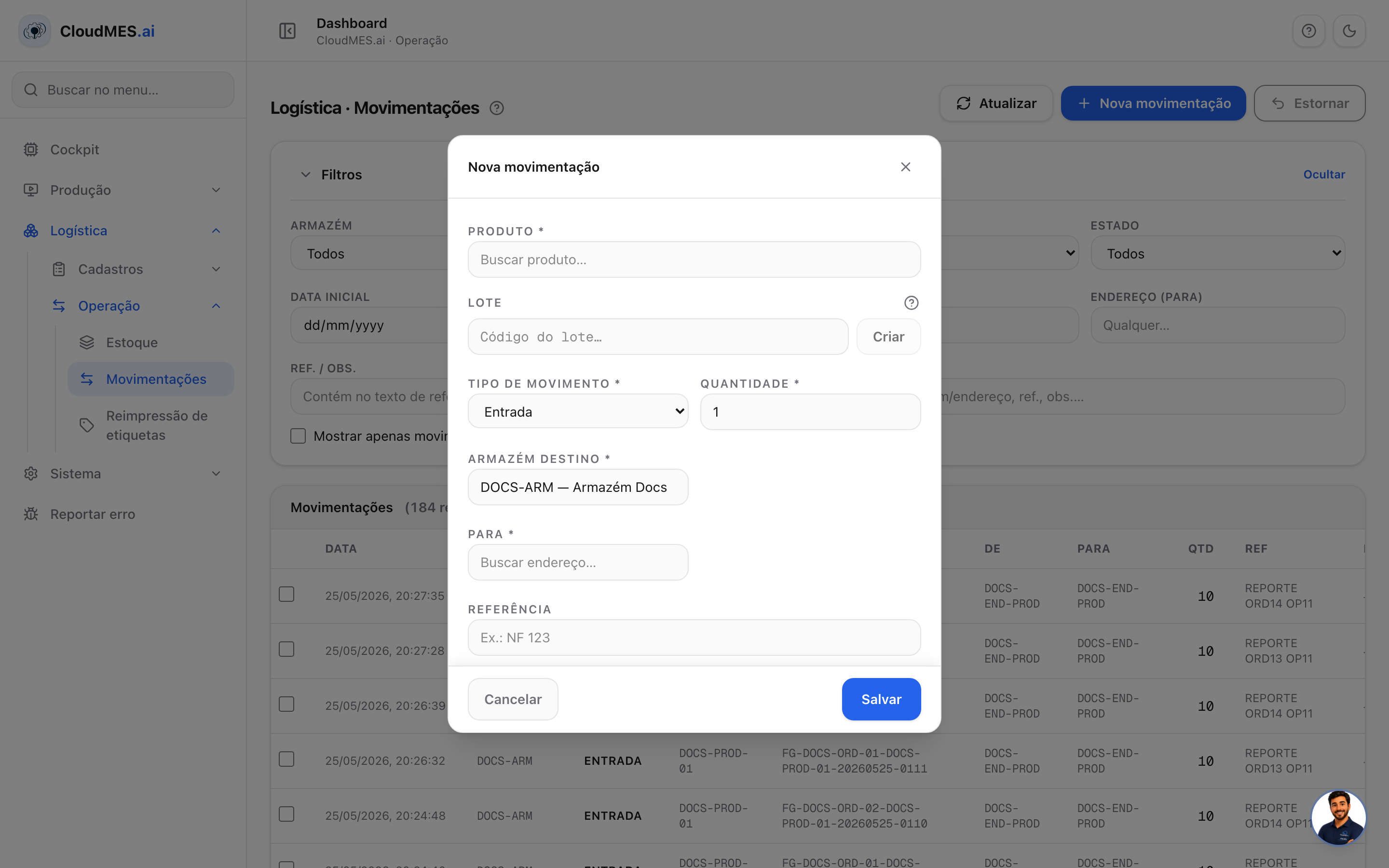Focus the Endereço (Para) filter field

(1218, 325)
